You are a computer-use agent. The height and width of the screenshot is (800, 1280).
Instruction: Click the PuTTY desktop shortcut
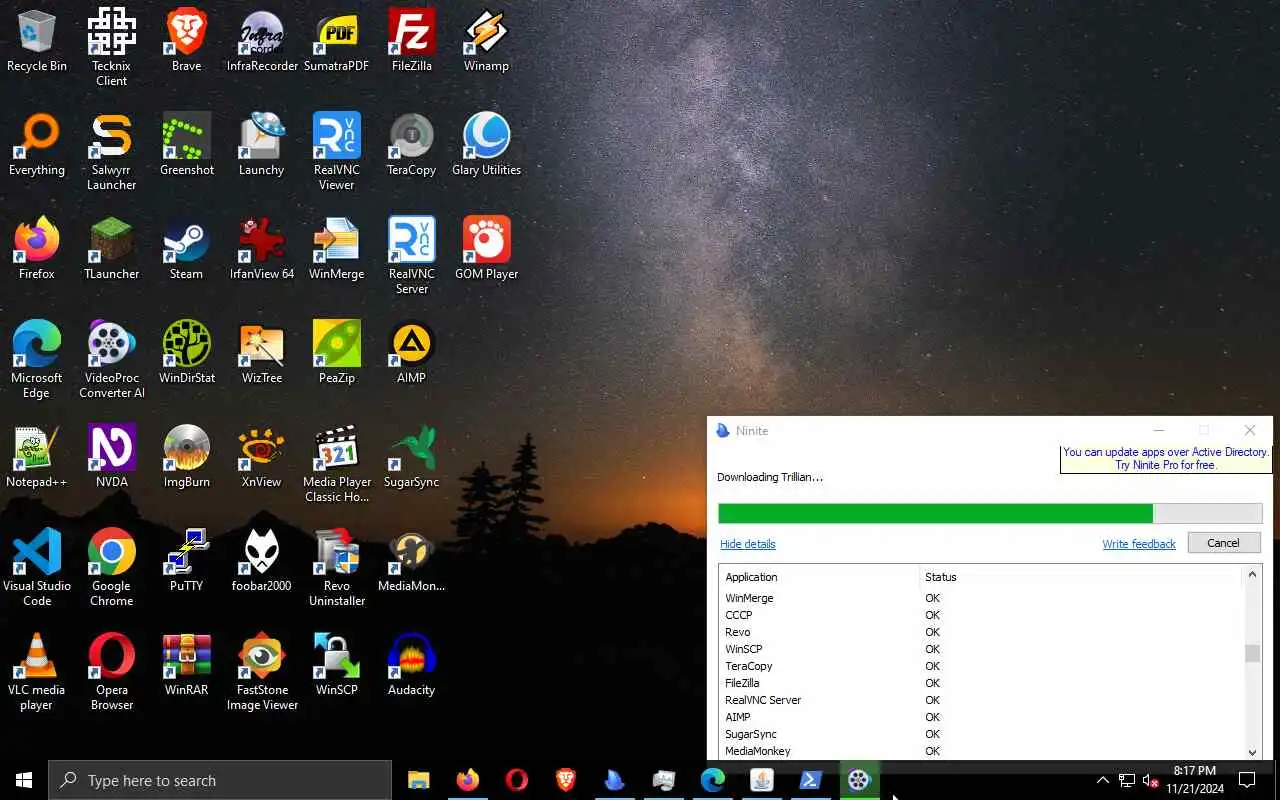click(x=187, y=562)
